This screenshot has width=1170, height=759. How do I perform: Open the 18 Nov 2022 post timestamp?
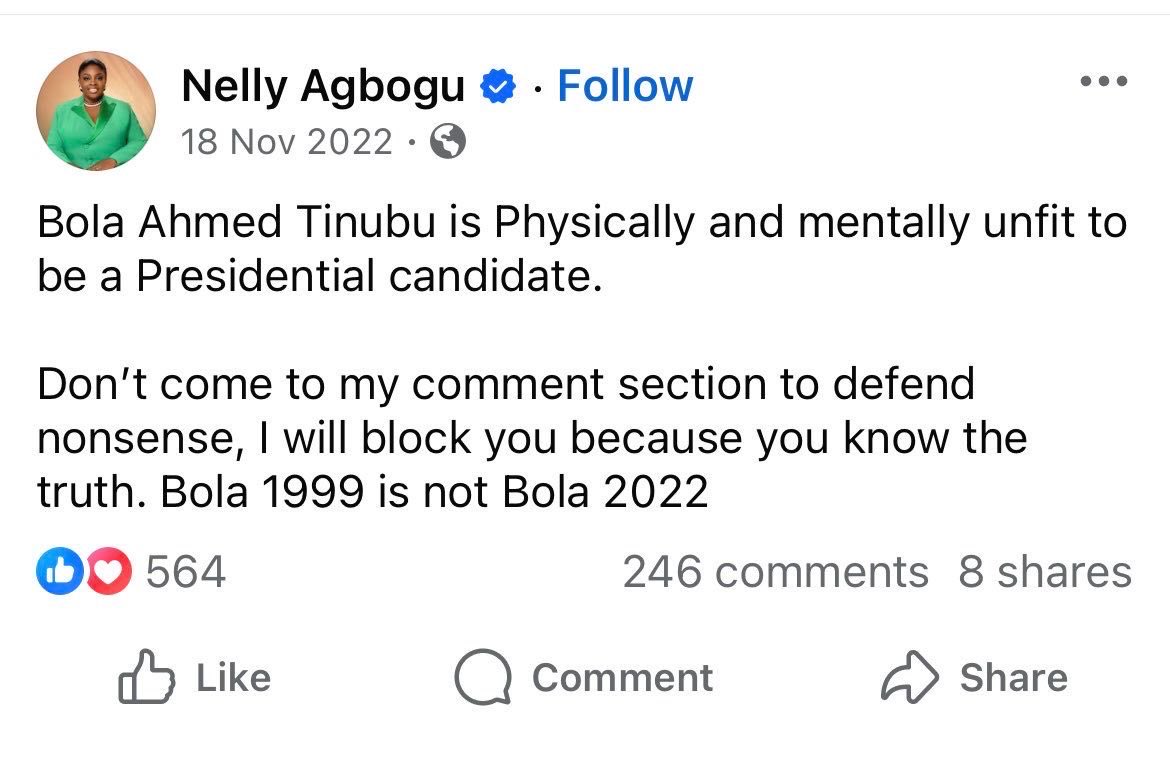click(287, 143)
